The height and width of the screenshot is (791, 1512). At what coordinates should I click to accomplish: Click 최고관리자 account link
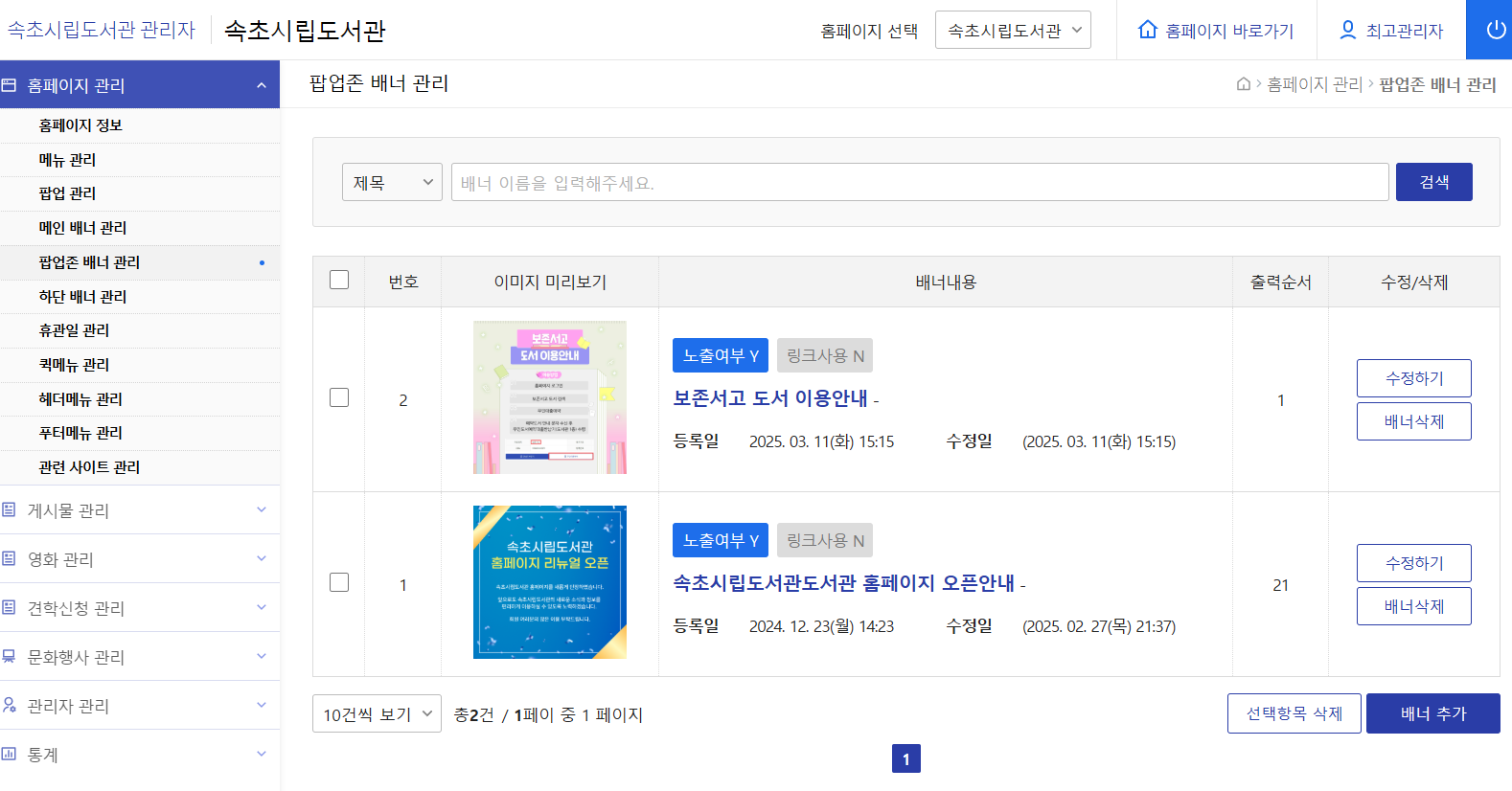point(1404,31)
